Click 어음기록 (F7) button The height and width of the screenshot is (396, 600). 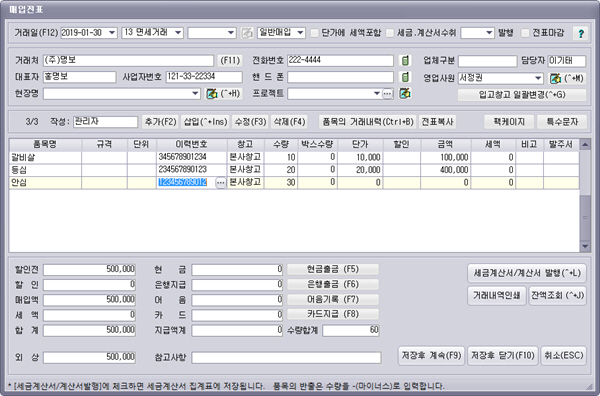point(333,299)
